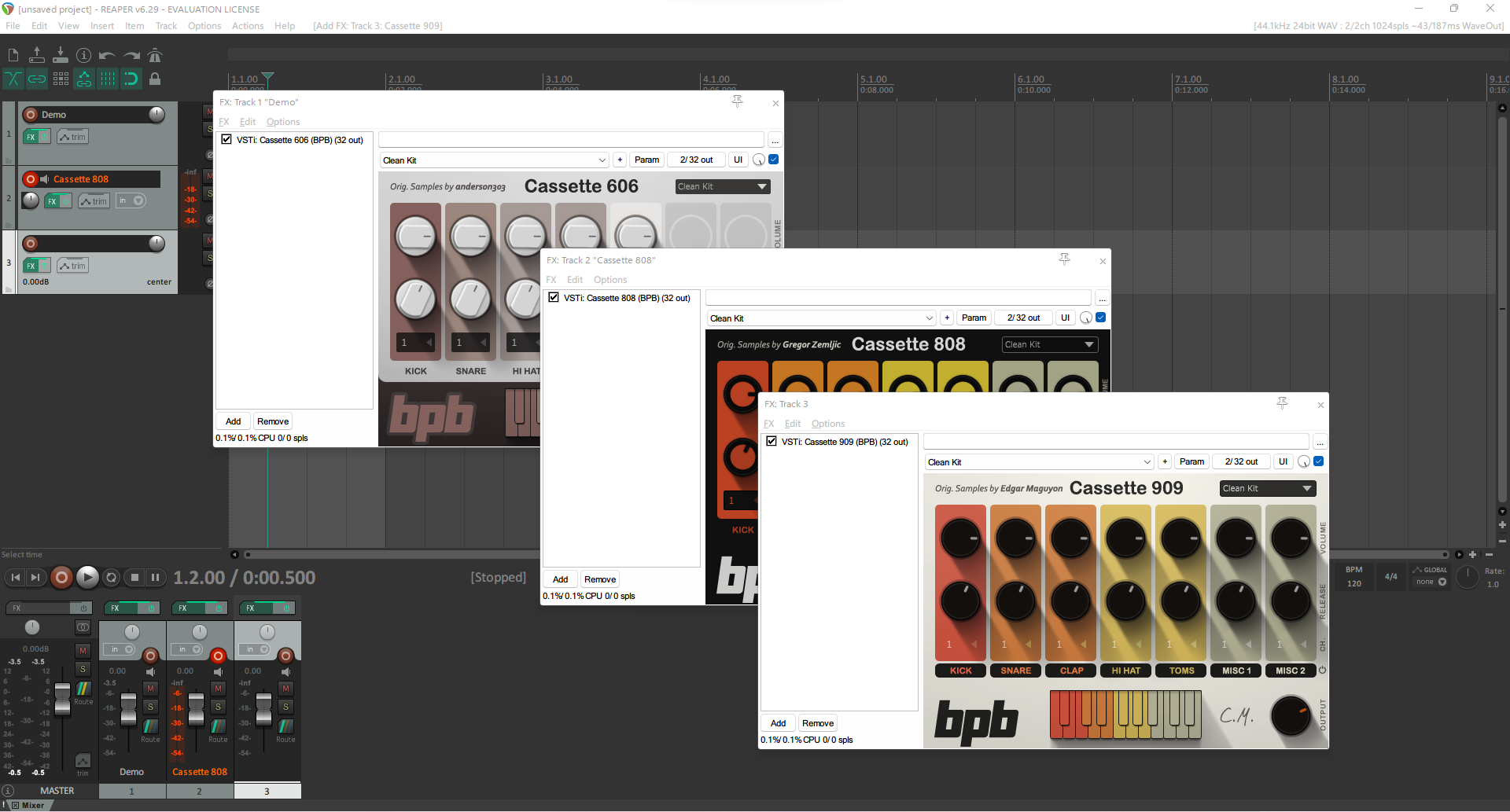The image size is (1510, 812).
Task: Open the trim envelope button on track 3
Action: coord(73,266)
